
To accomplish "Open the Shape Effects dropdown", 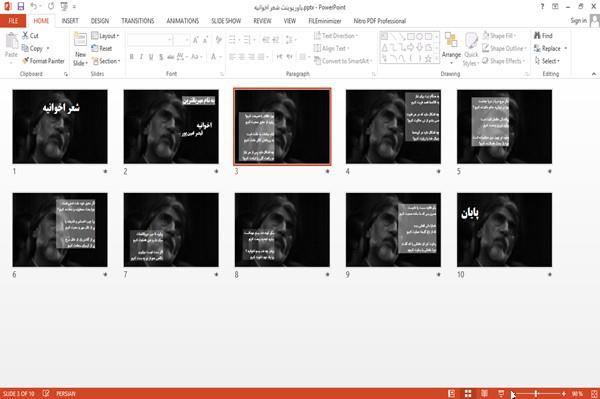I will pos(503,61).
